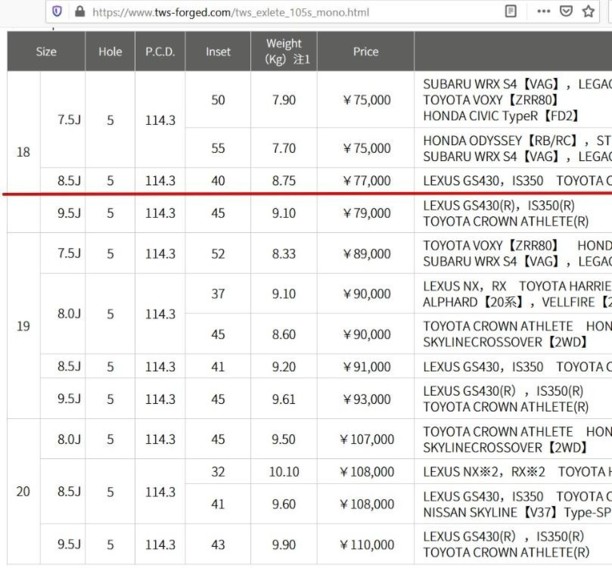Click the LEXUS NX, RX TOYOTA HARRIER text
Screen dimensions: 612x568
[x=517, y=286]
